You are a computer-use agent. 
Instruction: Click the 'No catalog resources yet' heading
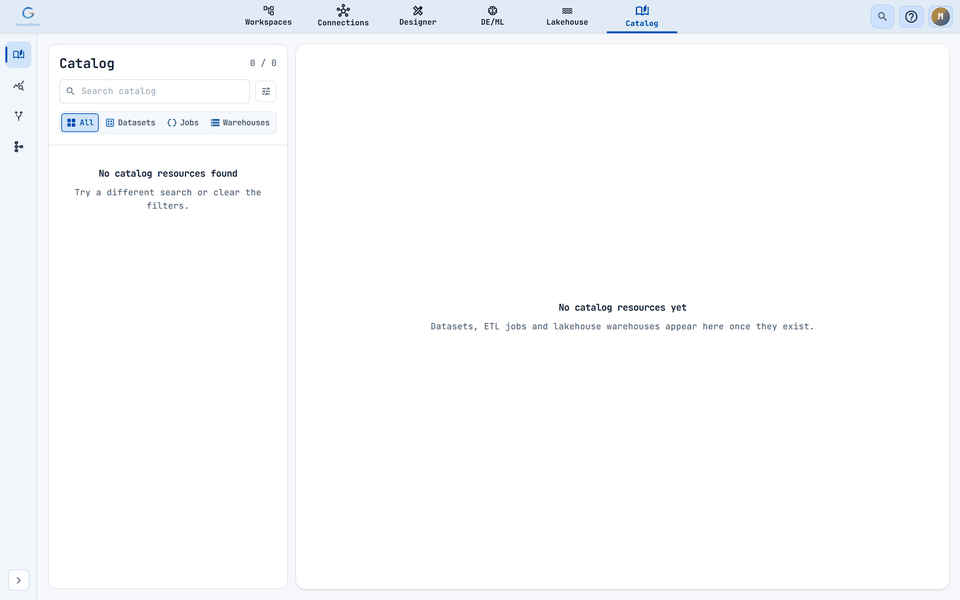[623, 307]
